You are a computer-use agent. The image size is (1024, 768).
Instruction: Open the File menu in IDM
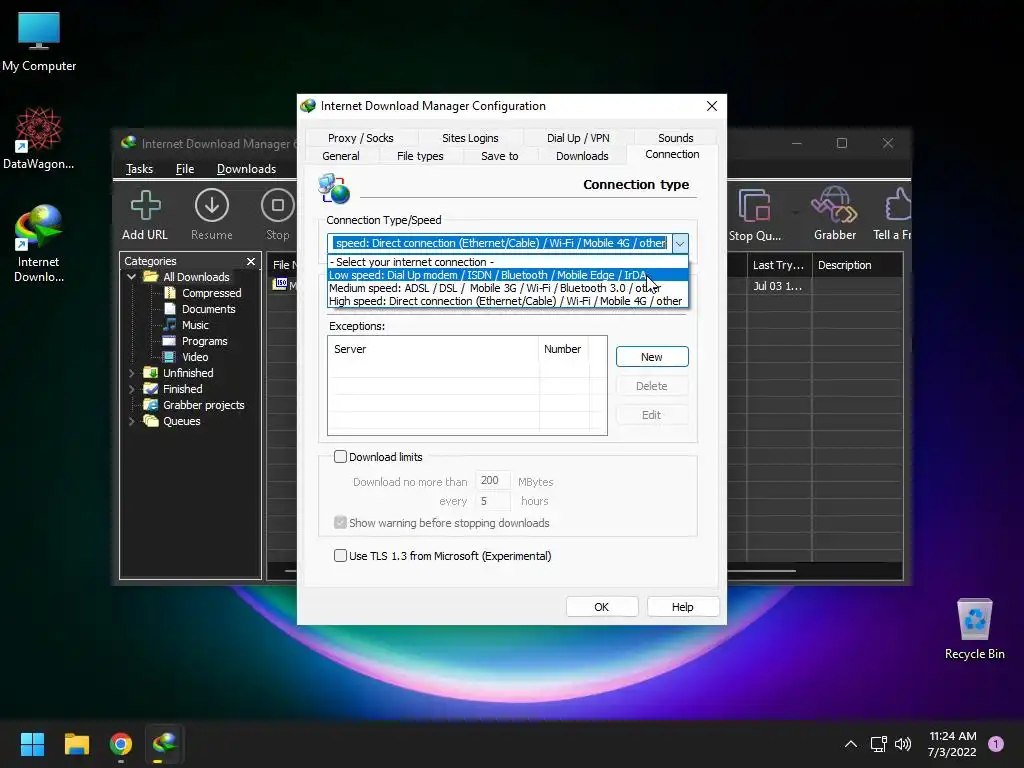click(x=185, y=169)
